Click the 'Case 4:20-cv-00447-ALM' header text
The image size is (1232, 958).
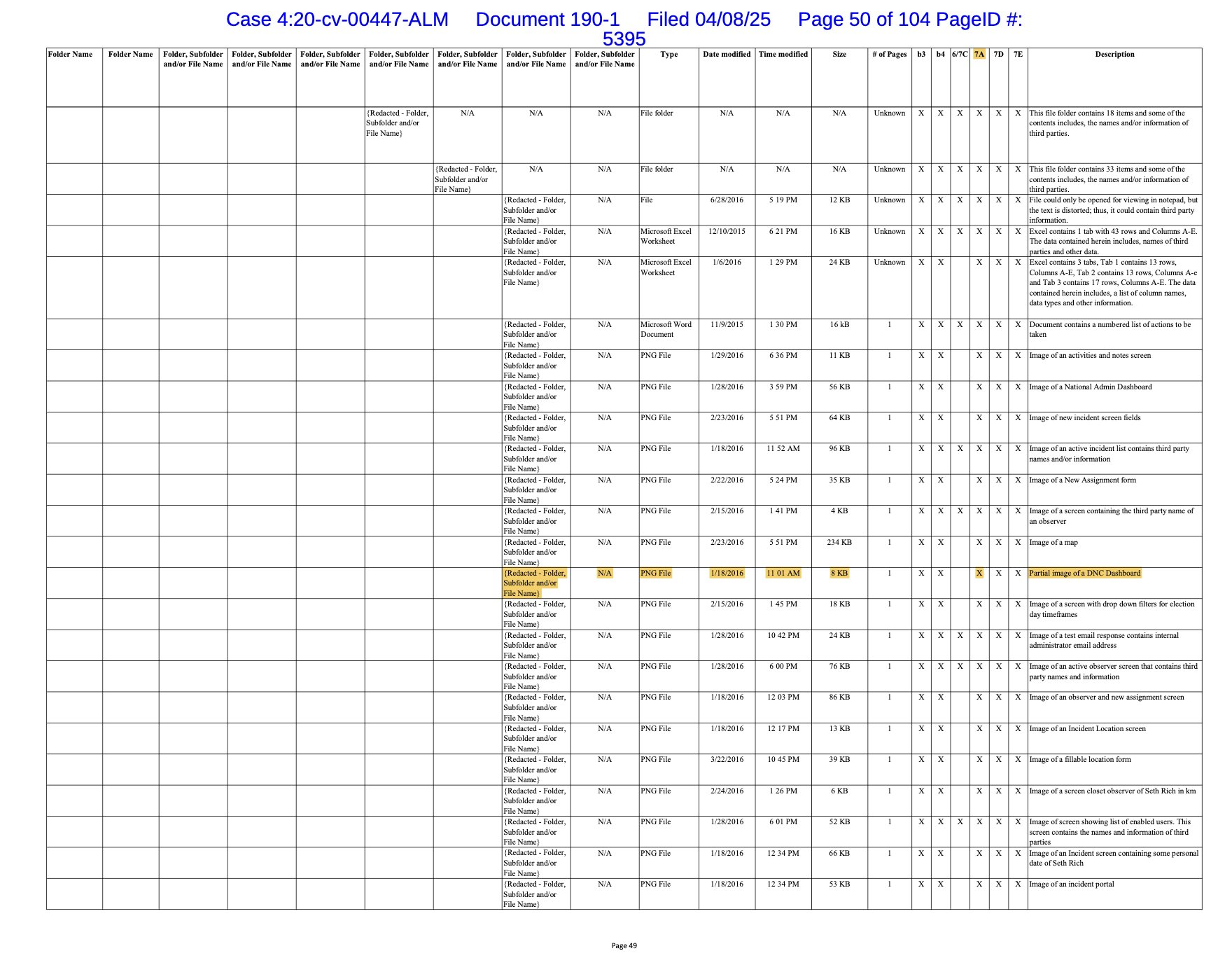tap(337, 20)
